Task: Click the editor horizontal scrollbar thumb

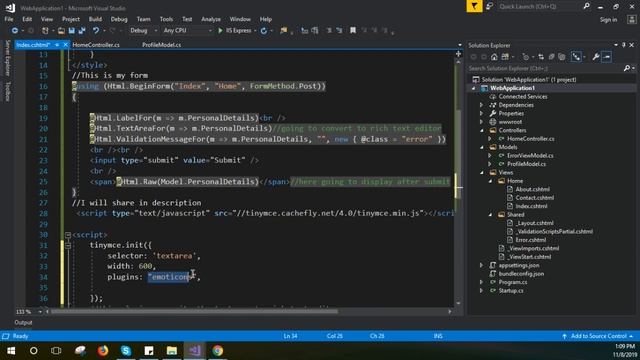Action: pos(194,311)
